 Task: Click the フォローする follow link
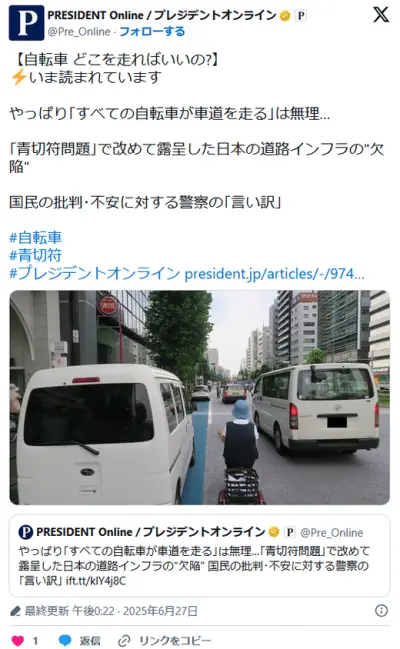[152, 31]
